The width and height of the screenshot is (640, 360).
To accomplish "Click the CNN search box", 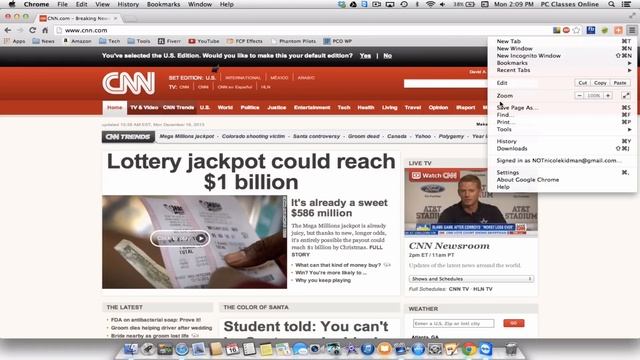I will [445, 83].
